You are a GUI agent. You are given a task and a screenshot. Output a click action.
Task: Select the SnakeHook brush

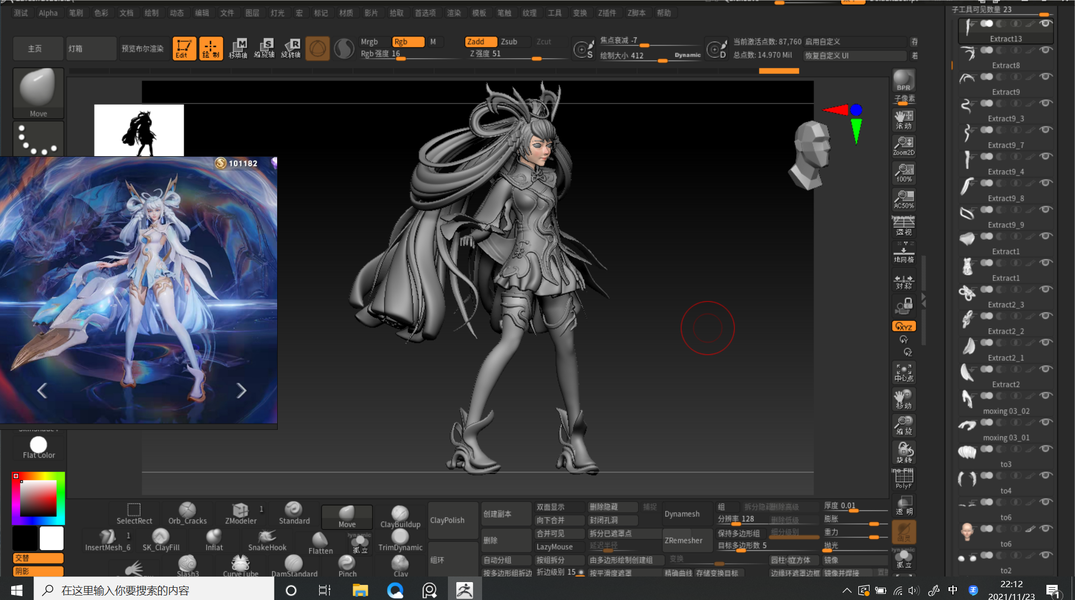point(267,540)
